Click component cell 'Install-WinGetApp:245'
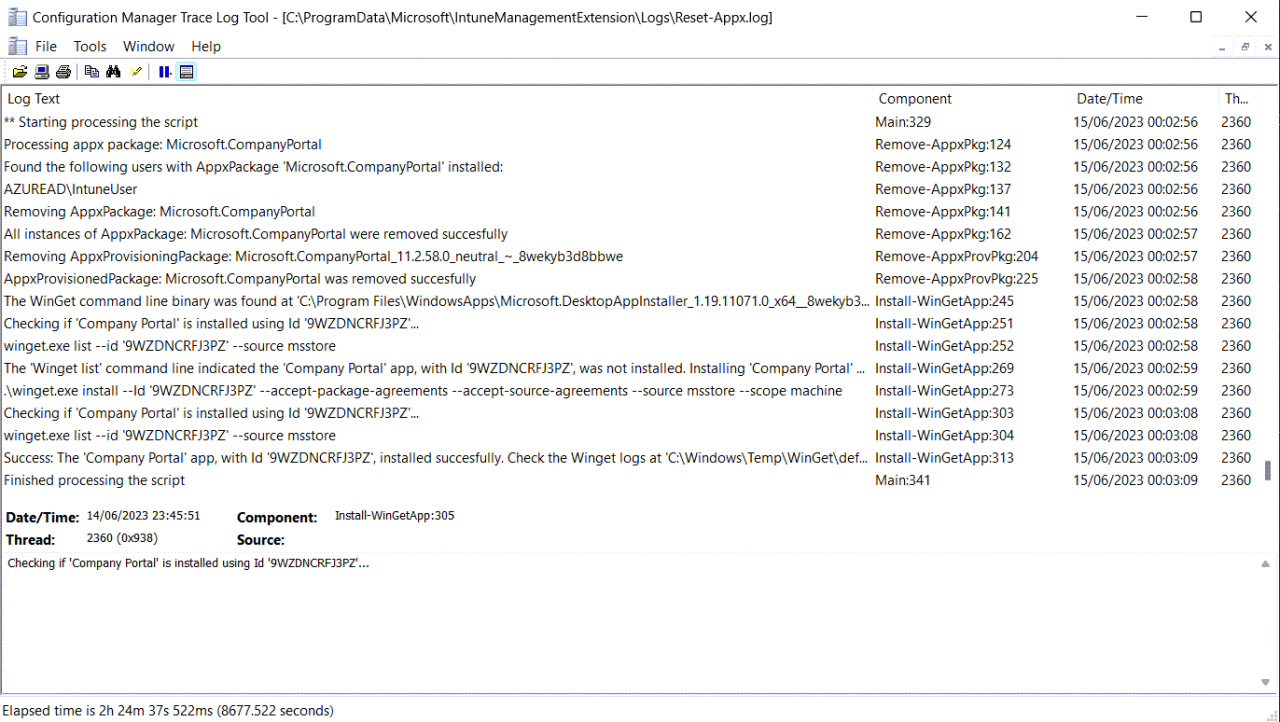The height and width of the screenshot is (722, 1280). click(945, 301)
